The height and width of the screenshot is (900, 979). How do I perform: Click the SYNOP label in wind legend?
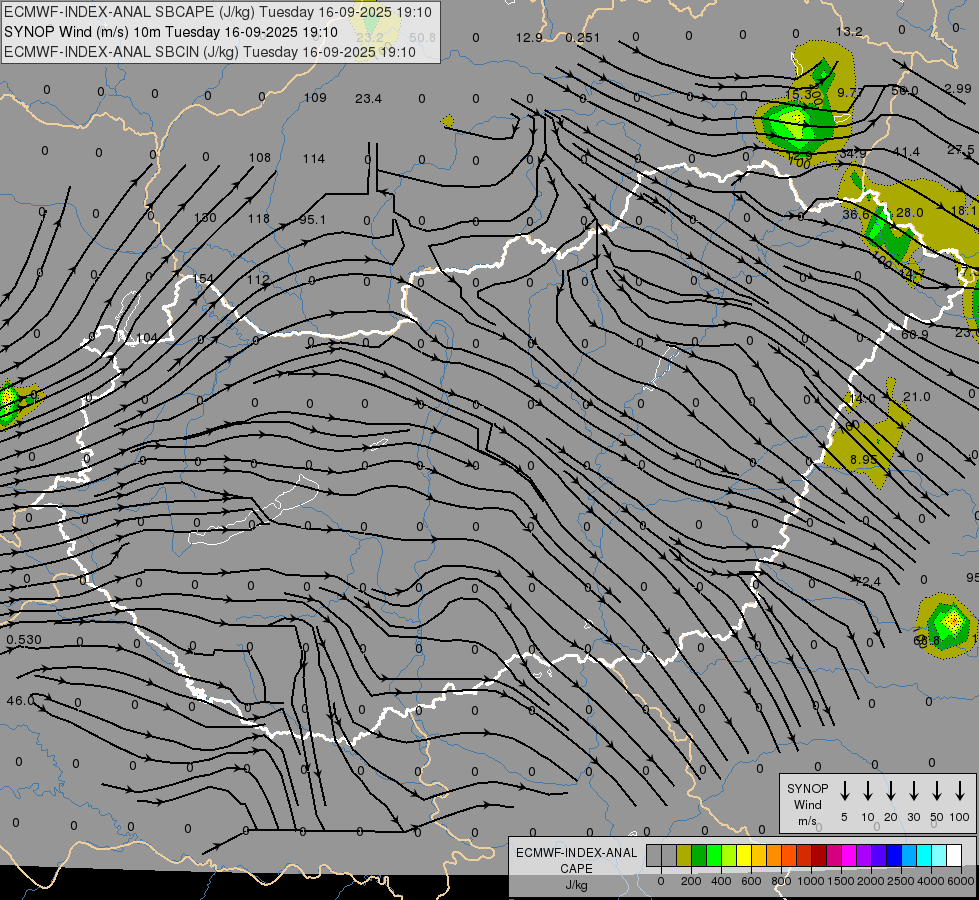pos(807,789)
